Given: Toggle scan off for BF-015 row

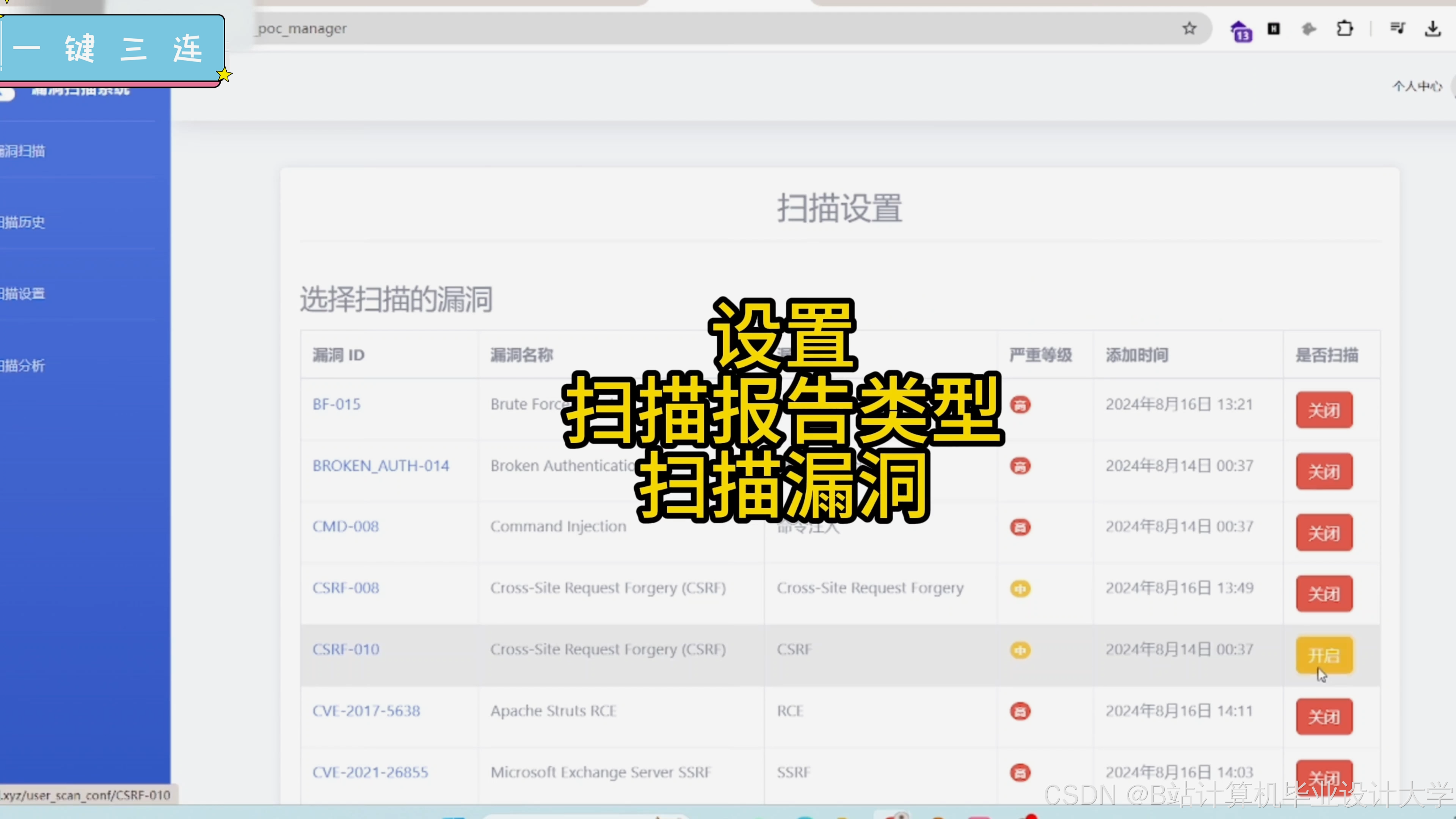Looking at the screenshot, I should pyautogui.click(x=1324, y=410).
